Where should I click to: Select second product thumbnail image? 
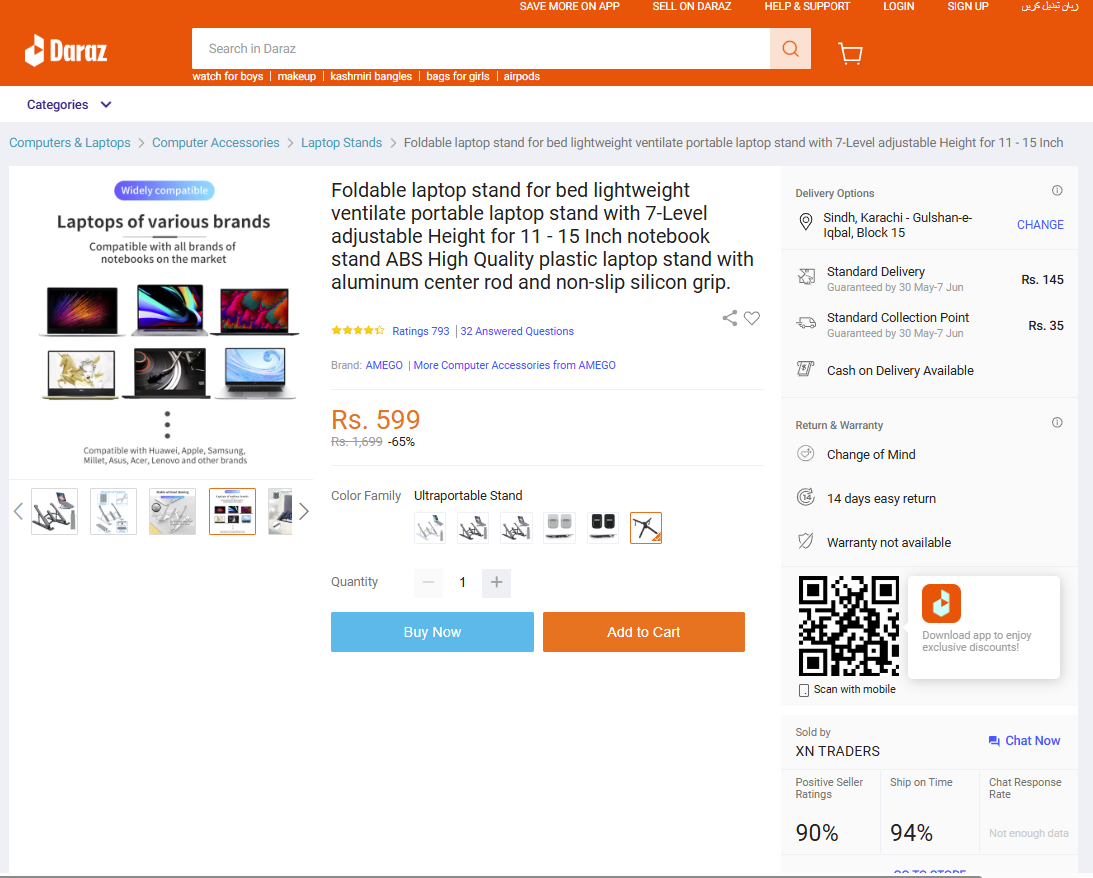click(114, 511)
